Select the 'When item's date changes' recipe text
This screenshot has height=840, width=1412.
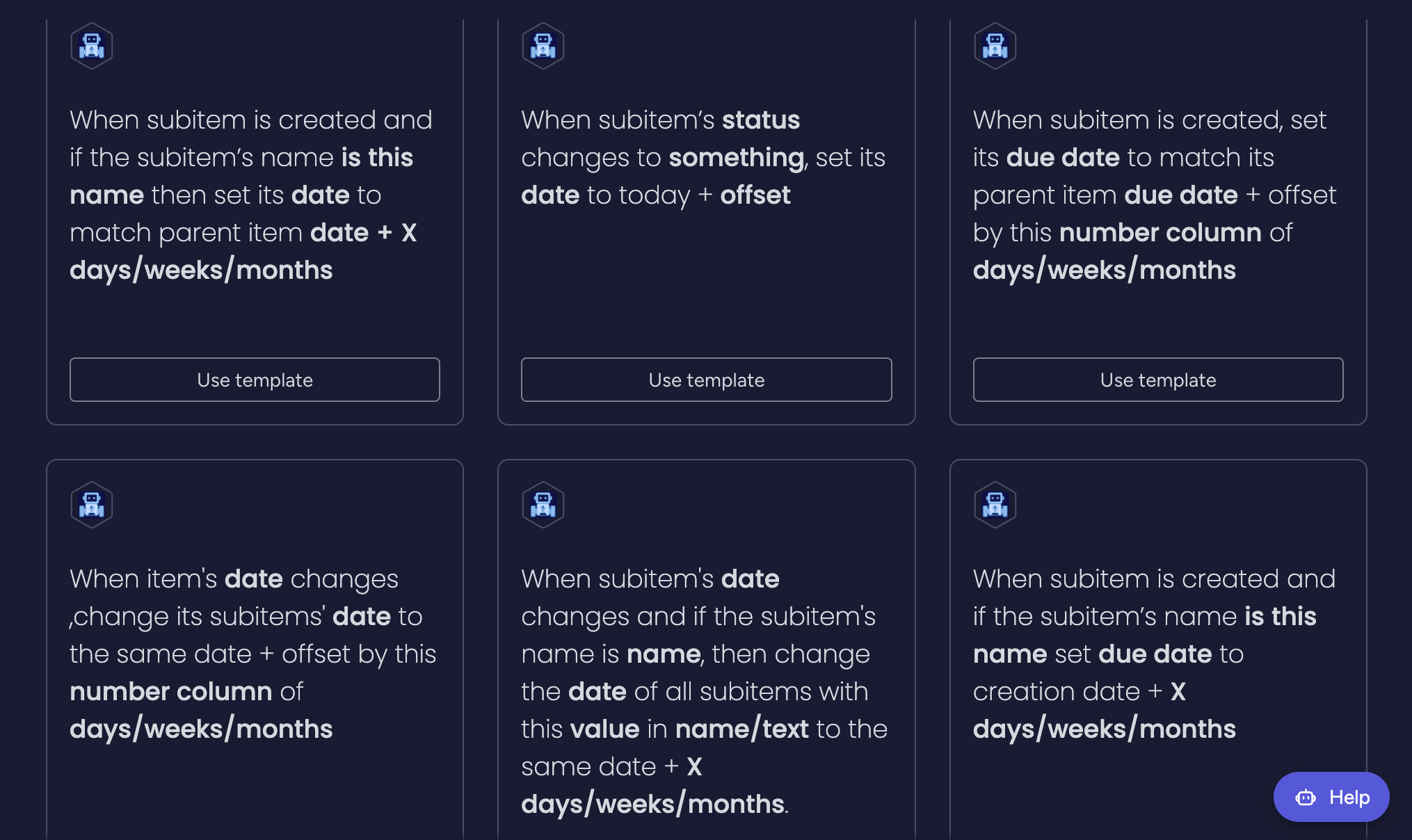[x=253, y=654]
